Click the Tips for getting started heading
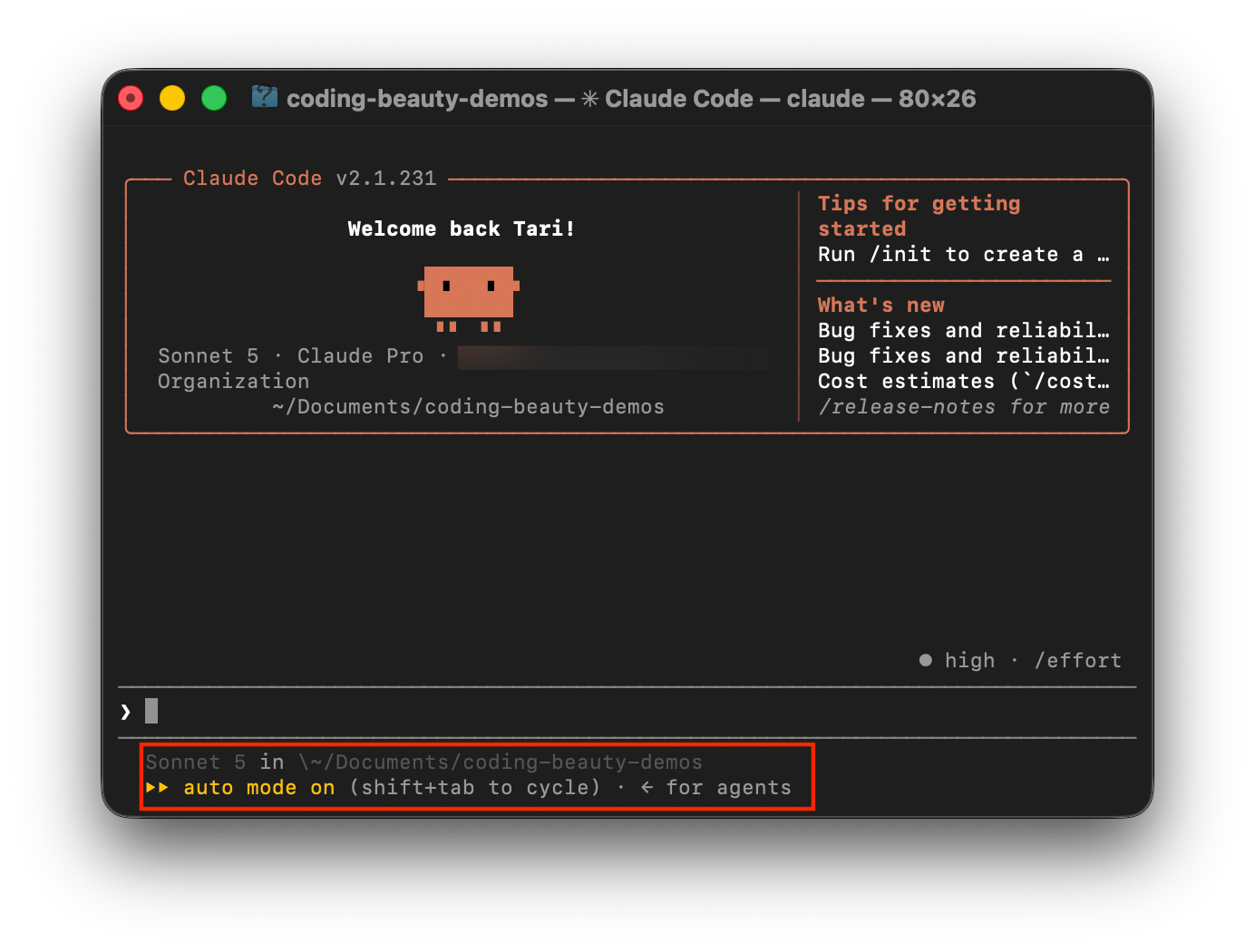The height and width of the screenshot is (952, 1255). click(919, 216)
